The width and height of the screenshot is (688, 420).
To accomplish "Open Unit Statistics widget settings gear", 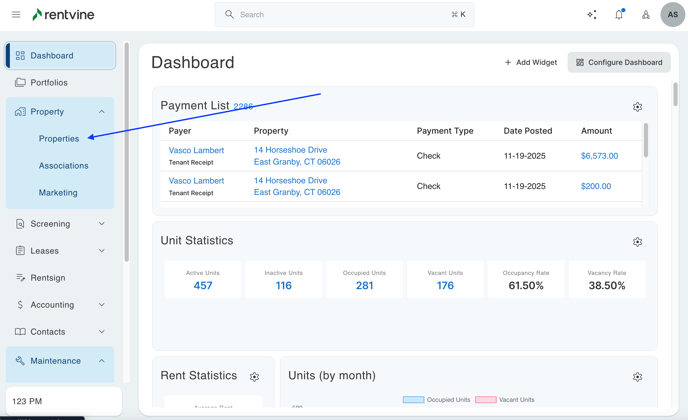I will pyautogui.click(x=637, y=242).
